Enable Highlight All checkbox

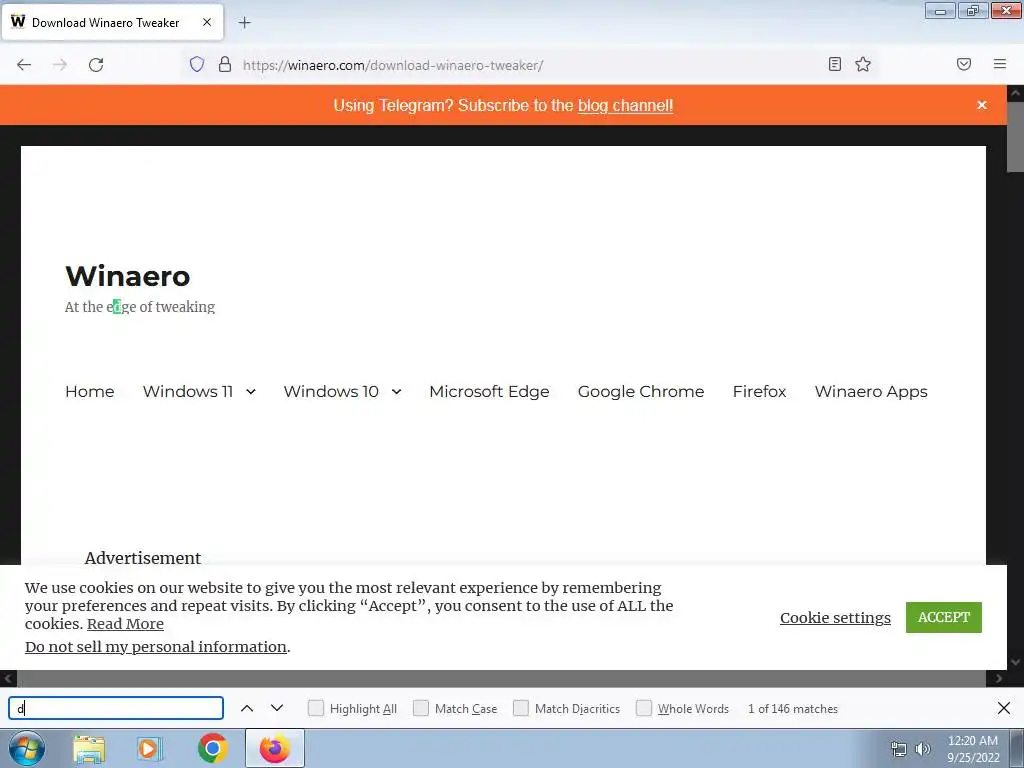tap(315, 708)
